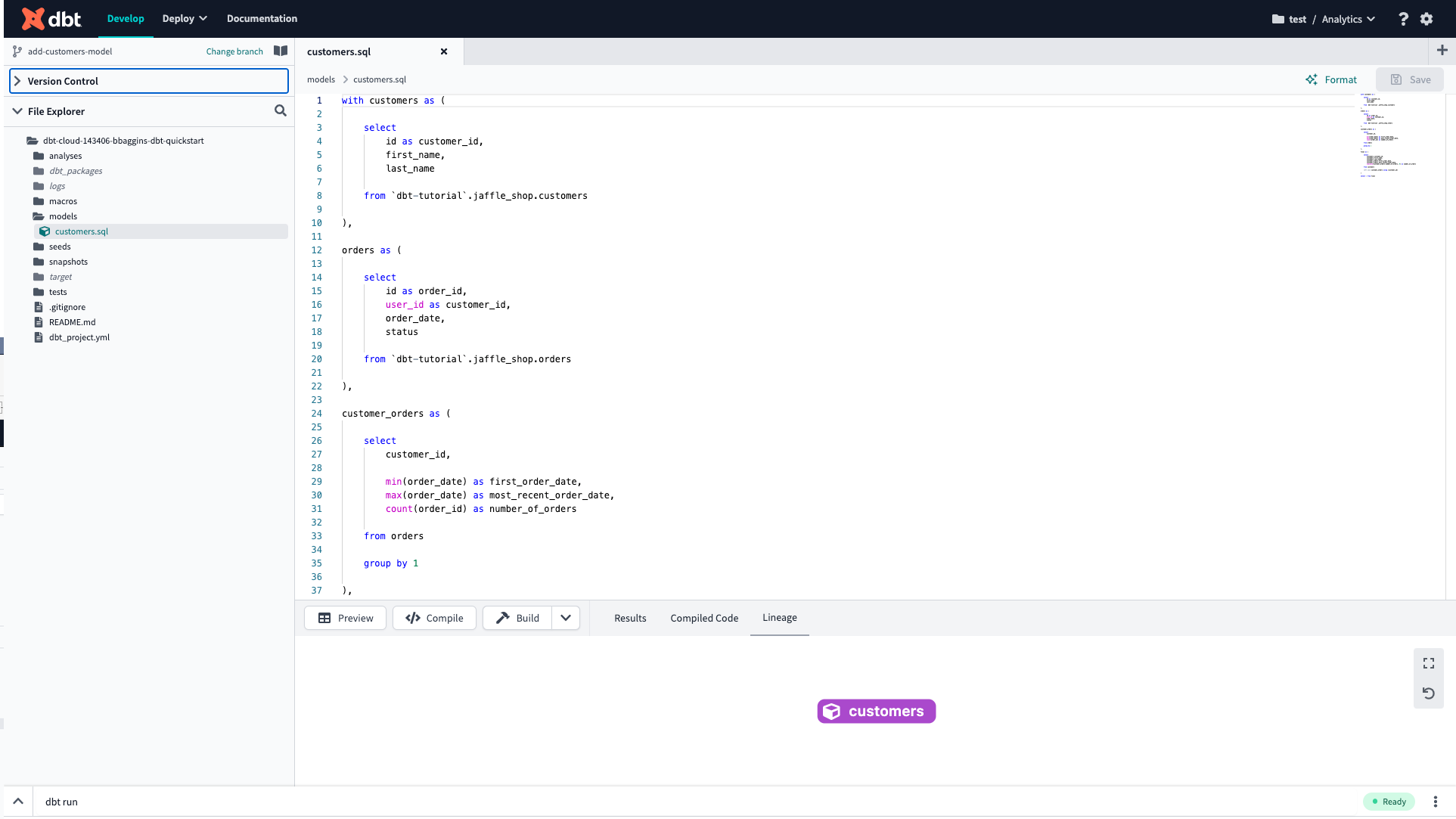Expand the tests folder
The height and width of the screenshot is (819, 1456).
click(51, 292)
